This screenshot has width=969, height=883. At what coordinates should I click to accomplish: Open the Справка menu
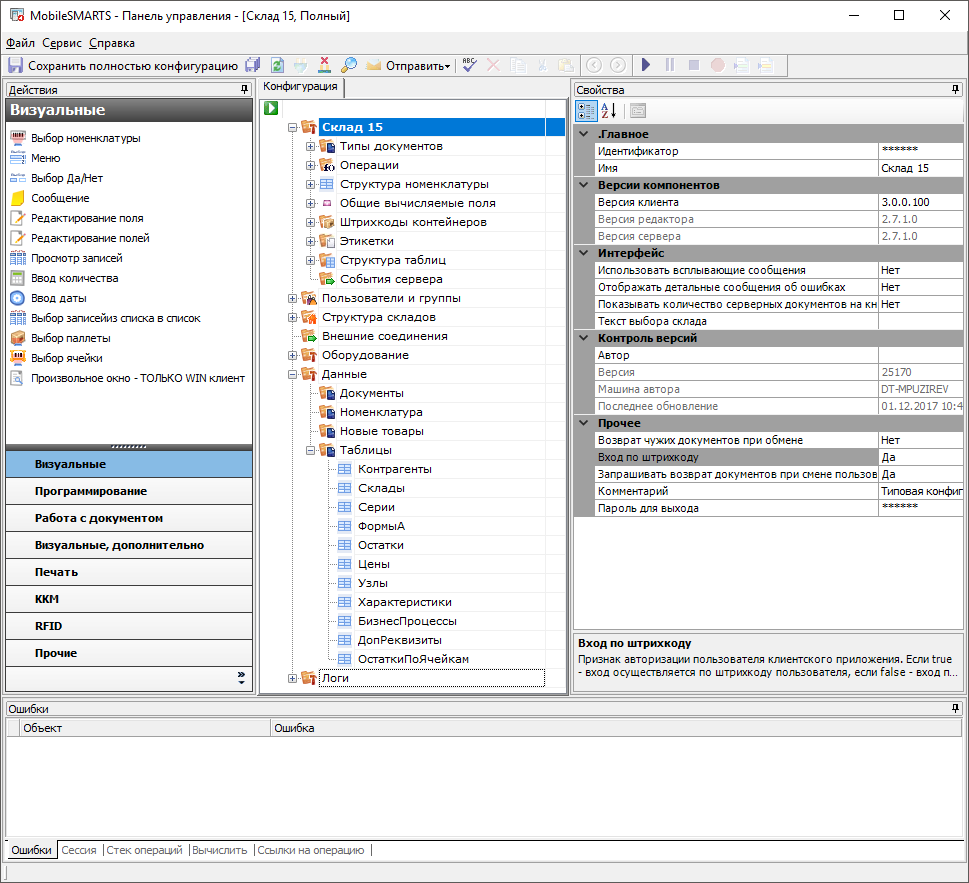click(x=112, y=43)
